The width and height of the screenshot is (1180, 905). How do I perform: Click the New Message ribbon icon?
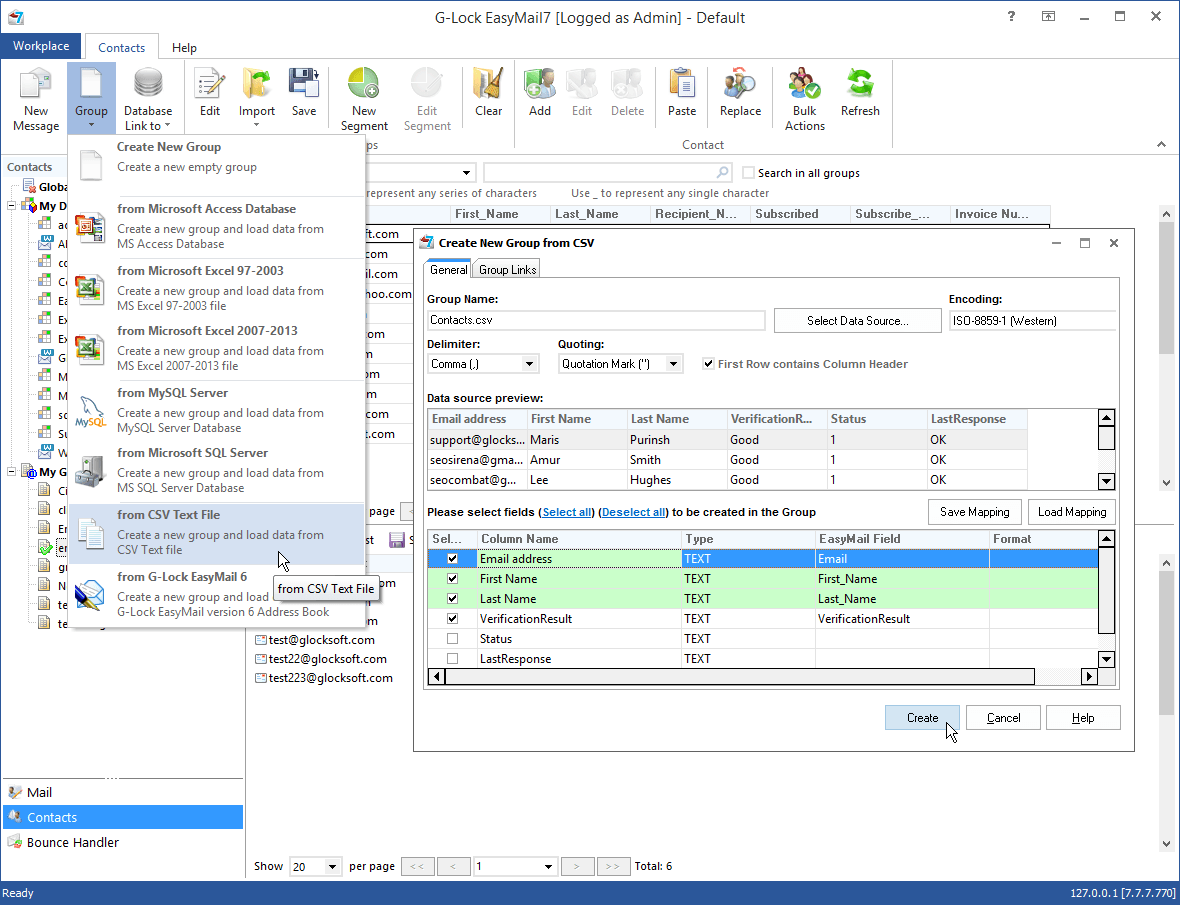[x=35, y=99]
